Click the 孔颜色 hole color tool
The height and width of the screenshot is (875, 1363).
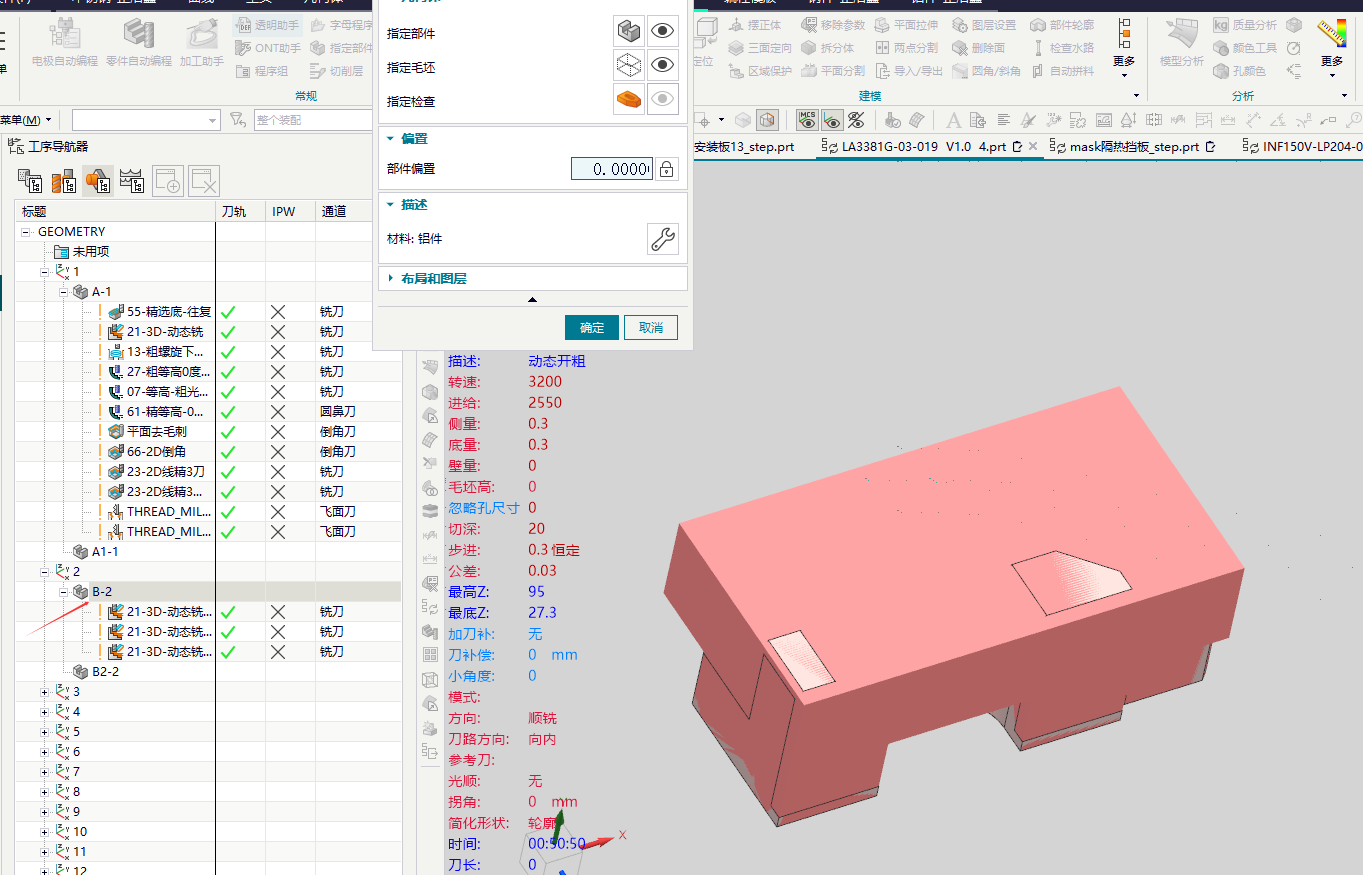point(1240,71)
